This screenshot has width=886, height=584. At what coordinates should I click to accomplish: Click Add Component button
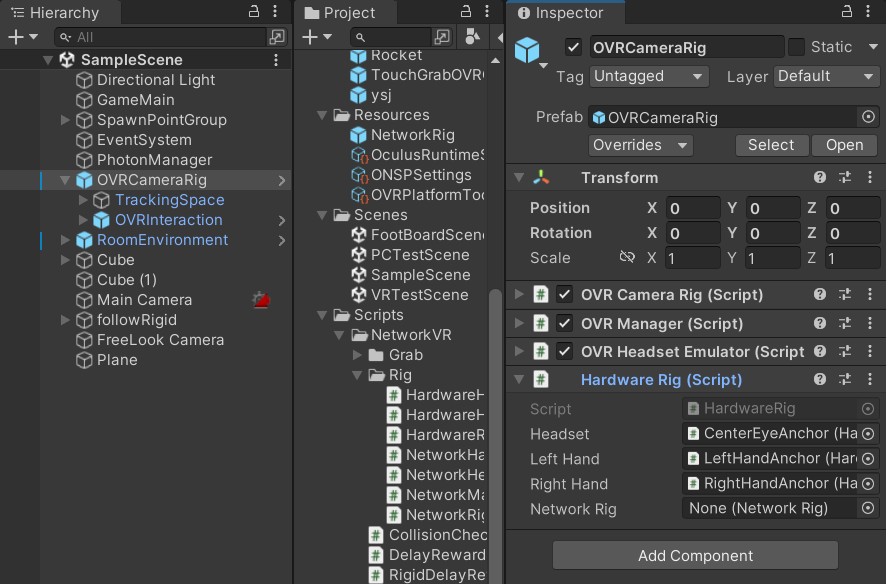pyautogui.click(x=695, y=556)
